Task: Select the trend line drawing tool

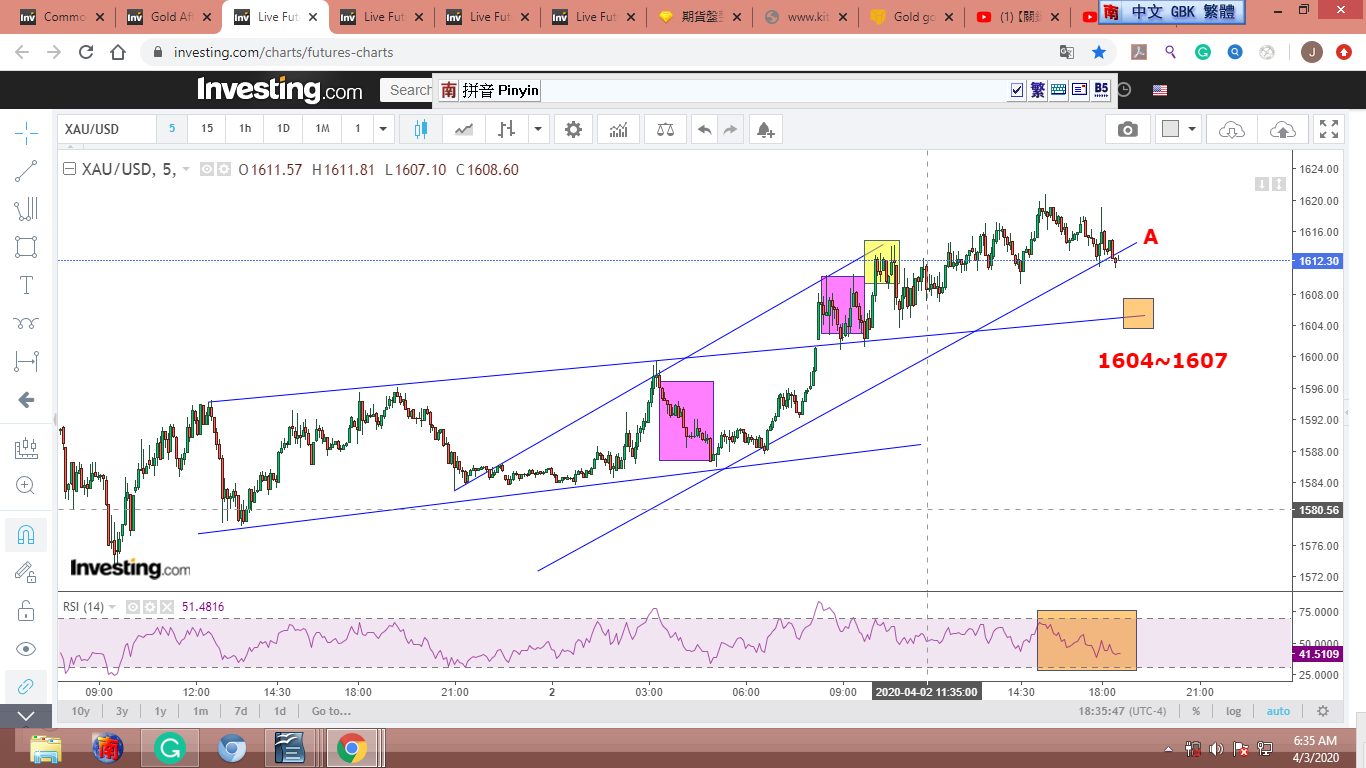Action: [x=26, y=171]
